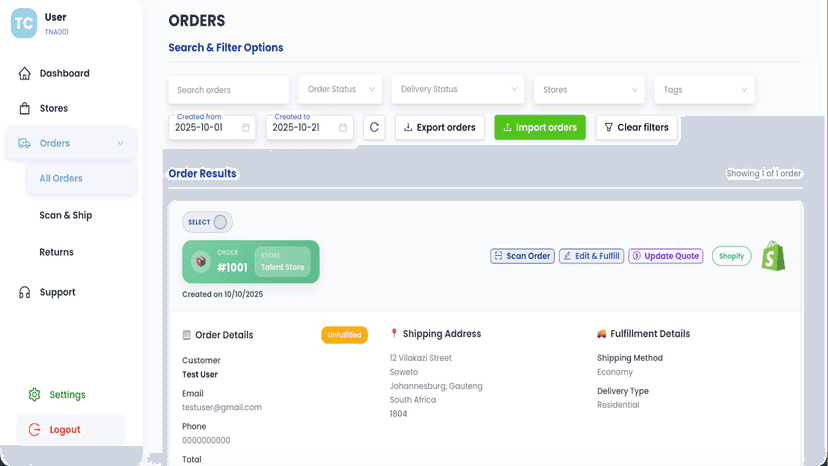Click the refresh orders icon button
The image size is (828, 466).
click(374, 127)
